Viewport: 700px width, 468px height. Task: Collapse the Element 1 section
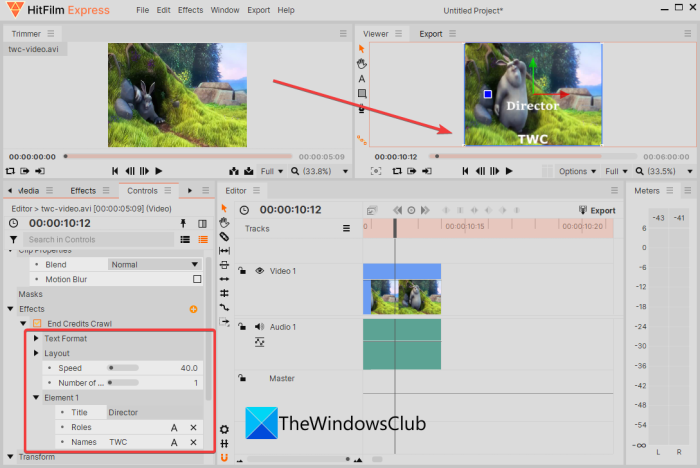(36, 397)
